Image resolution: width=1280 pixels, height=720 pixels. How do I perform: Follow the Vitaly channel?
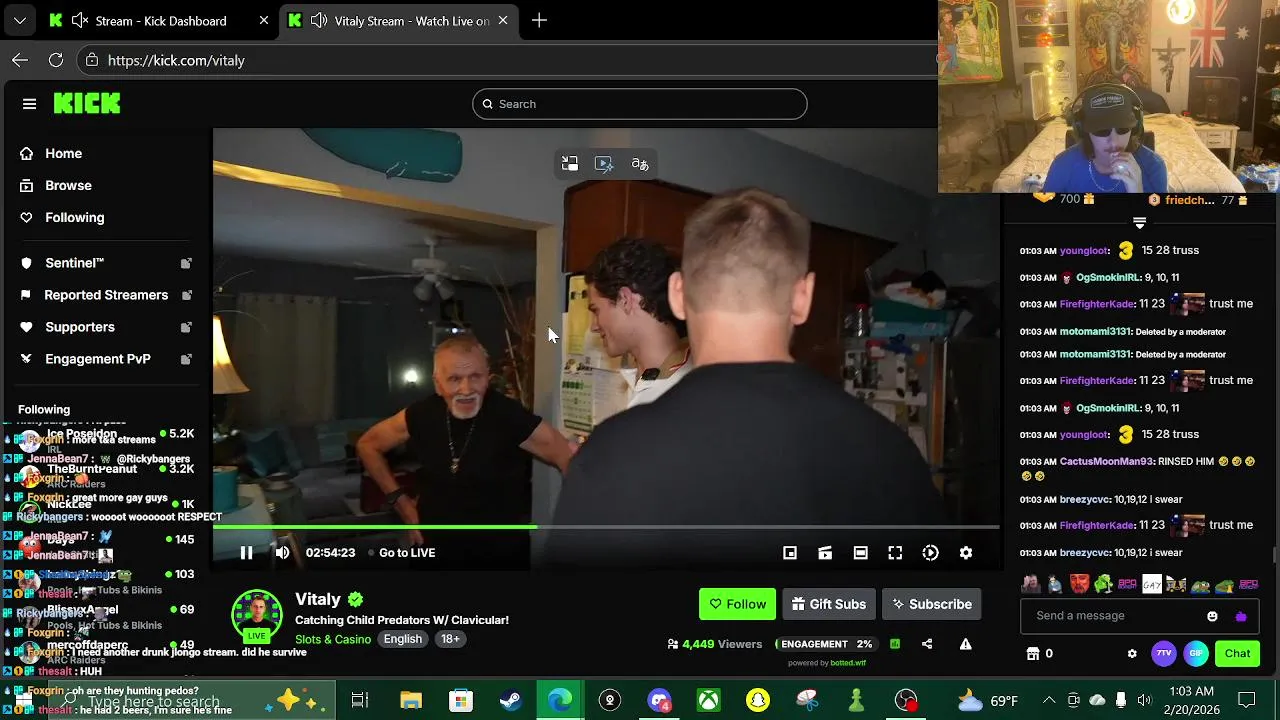tap(737, 604)
